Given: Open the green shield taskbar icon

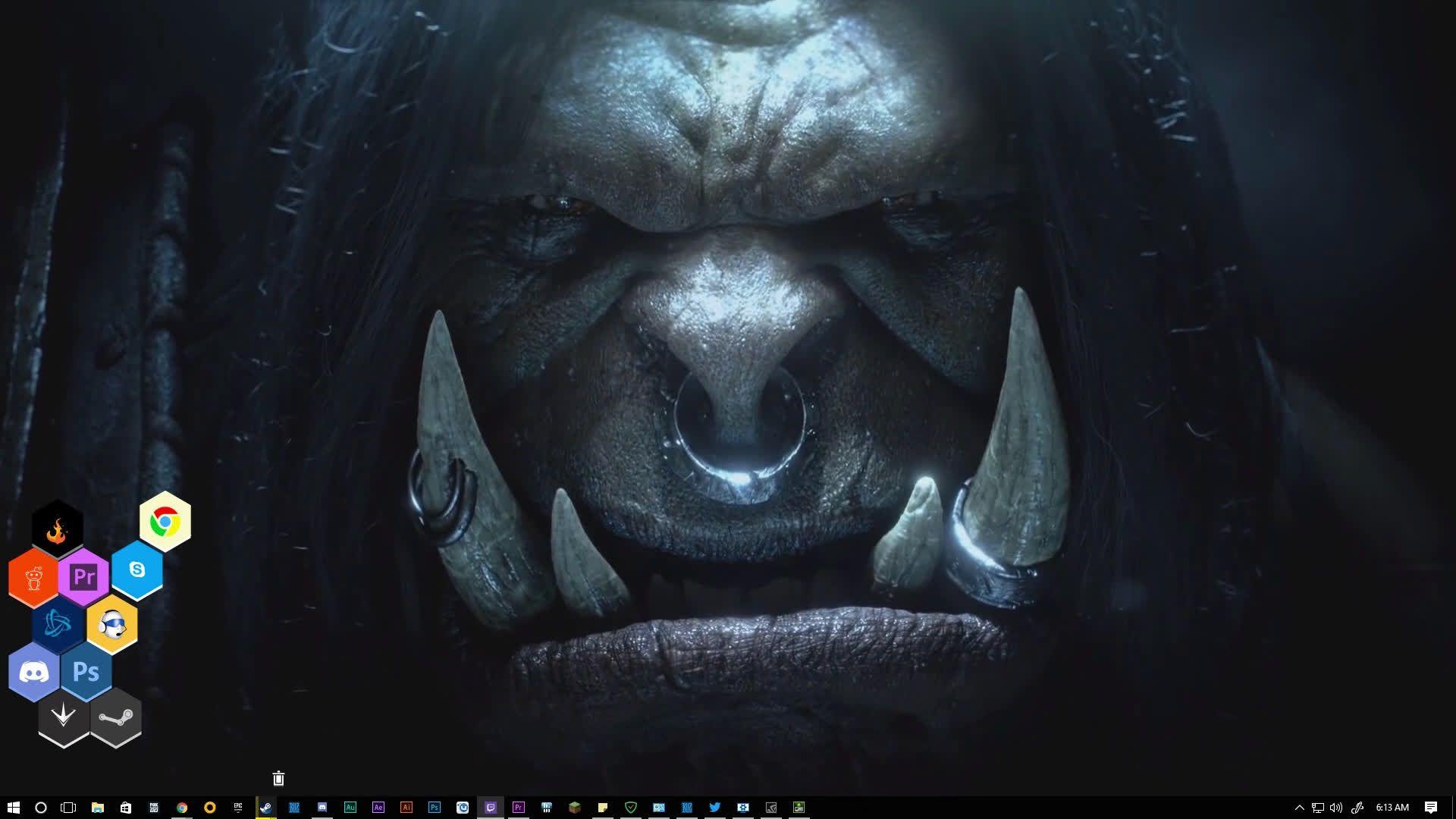Looking at the screenshot, I should pyautogui.click(x=631, y=808).
